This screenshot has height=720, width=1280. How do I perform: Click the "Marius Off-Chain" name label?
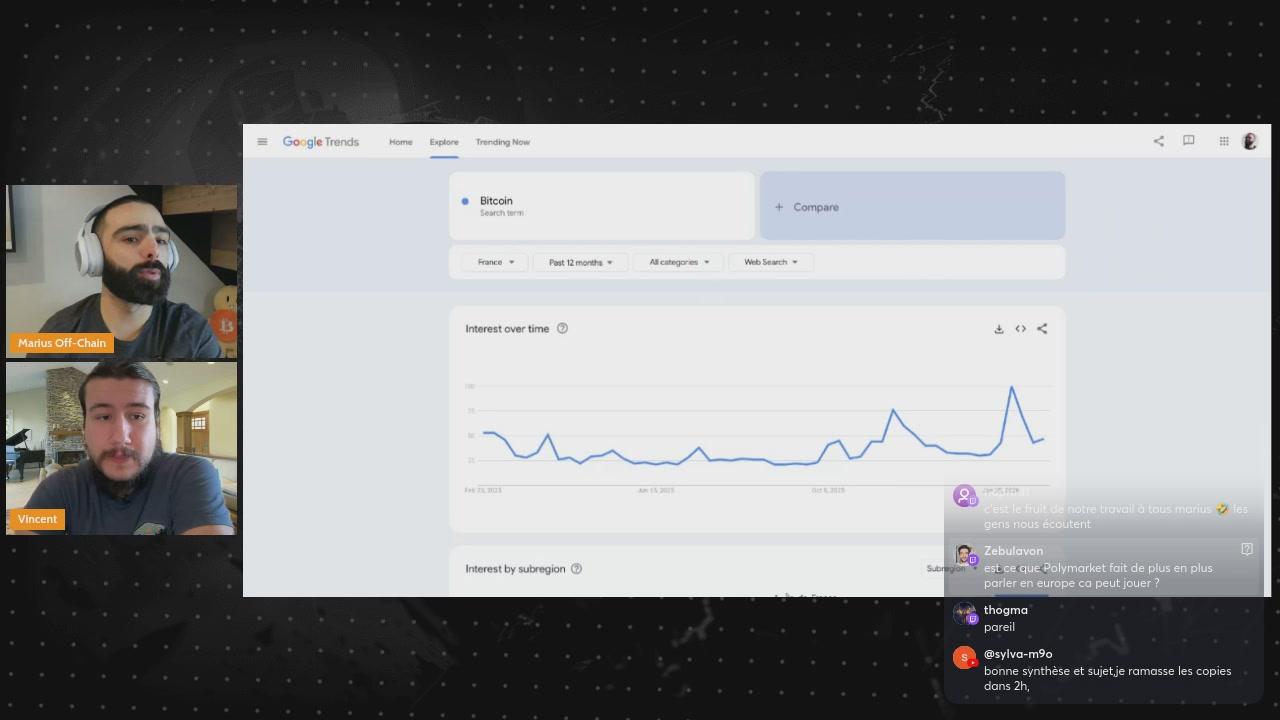(x=62, y=343)
